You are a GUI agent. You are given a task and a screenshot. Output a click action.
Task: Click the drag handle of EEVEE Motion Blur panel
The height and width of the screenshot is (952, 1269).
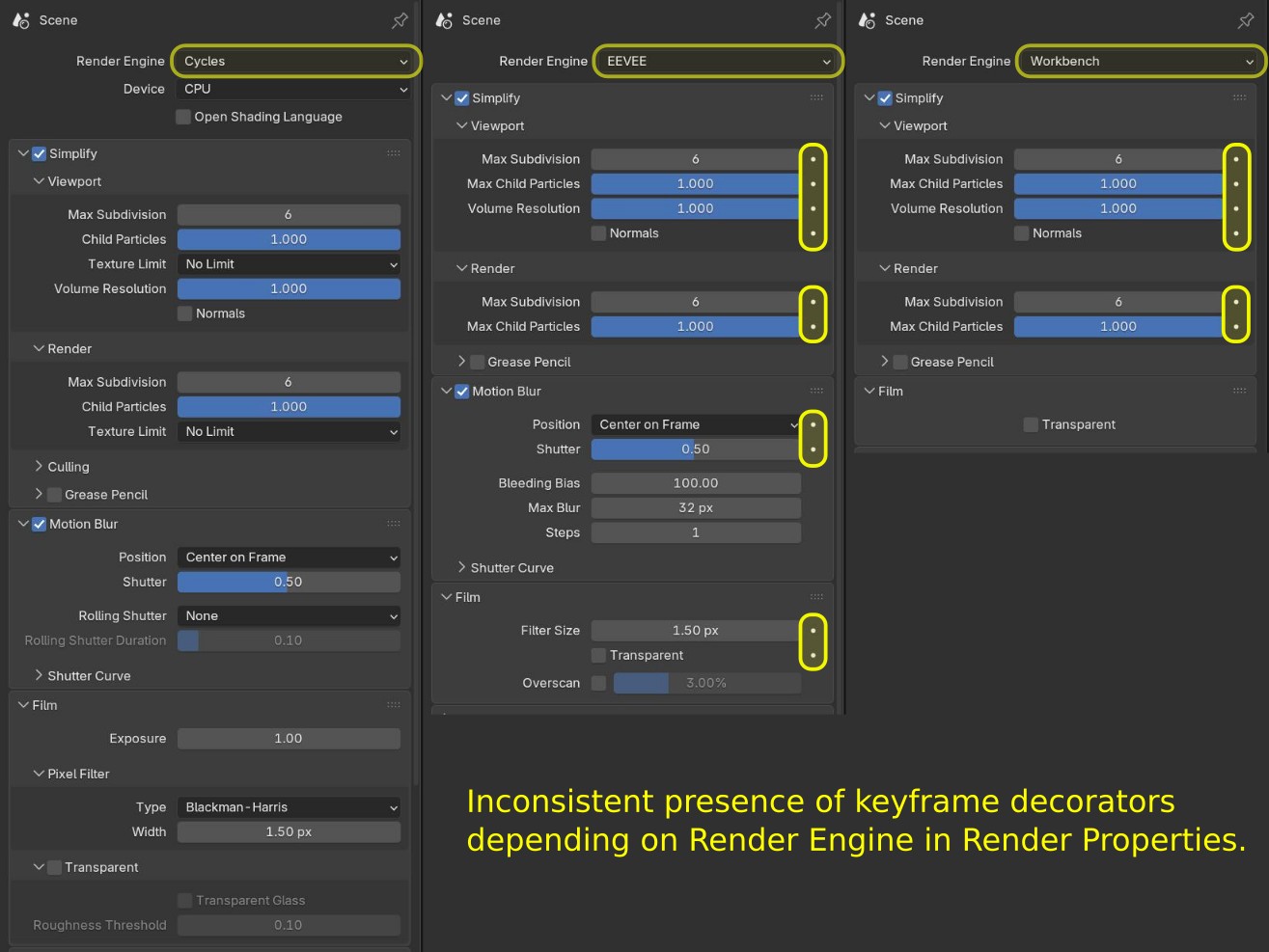(816, 392)
